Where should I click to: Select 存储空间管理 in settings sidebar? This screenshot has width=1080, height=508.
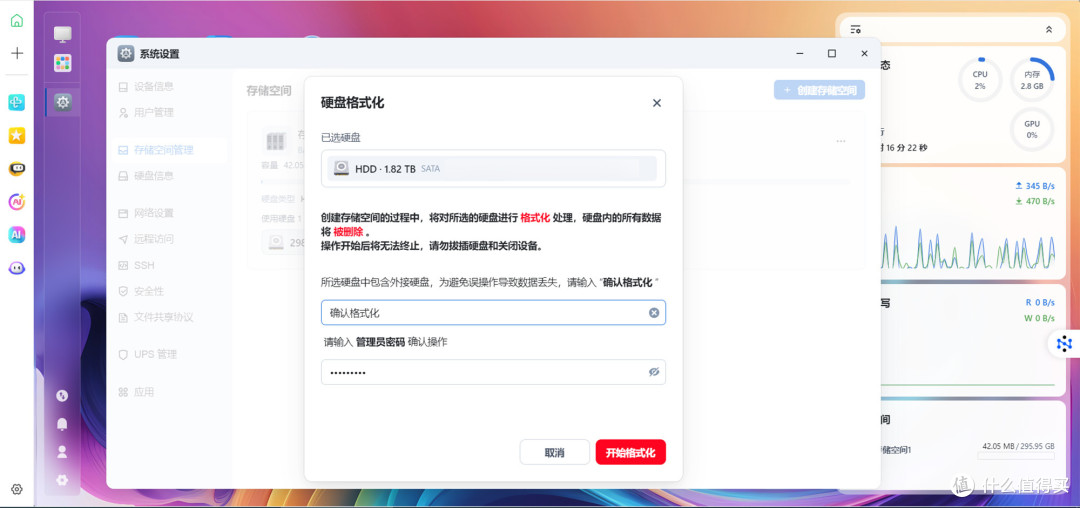[167, 150]
